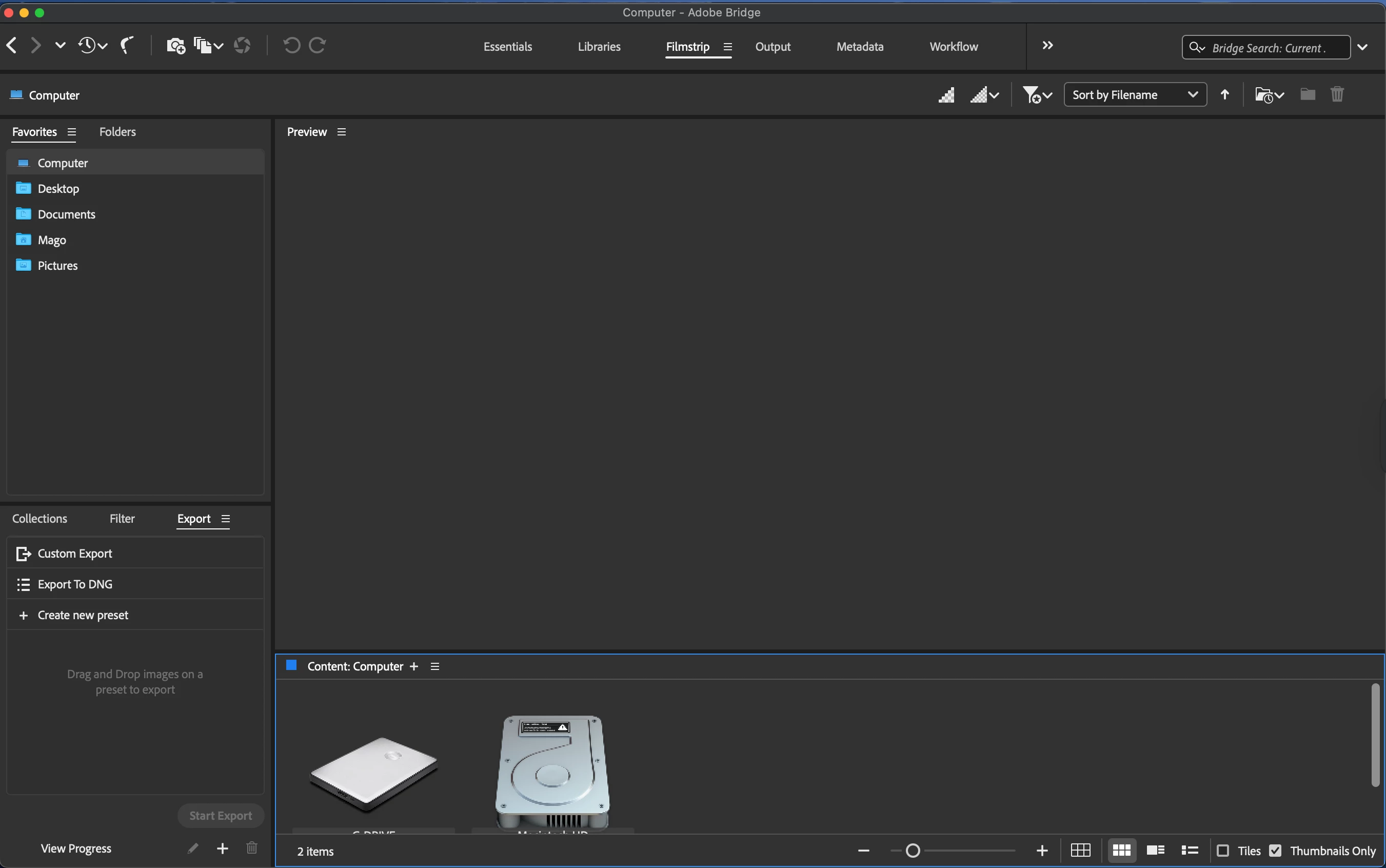Click the boomerang Return to Application icon
Image resolution: width=1386 pixels, height=868 pixels.
click(127, 45)
